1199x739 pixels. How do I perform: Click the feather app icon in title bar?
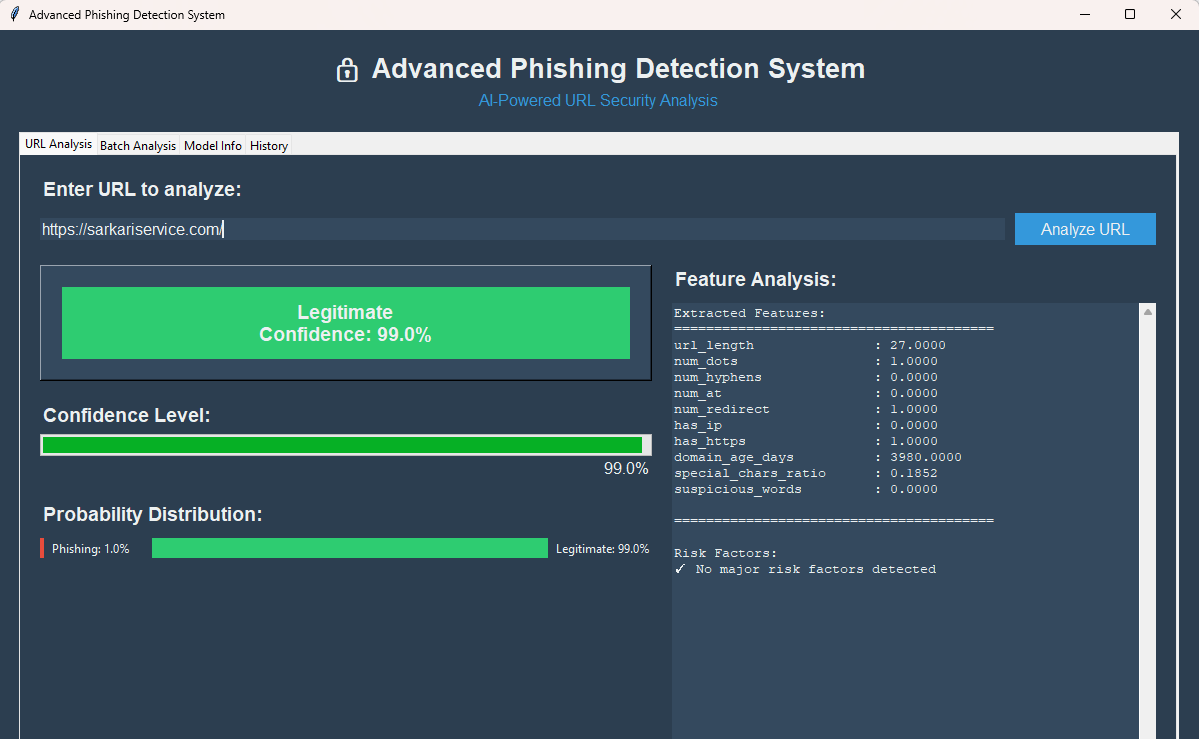14,15
